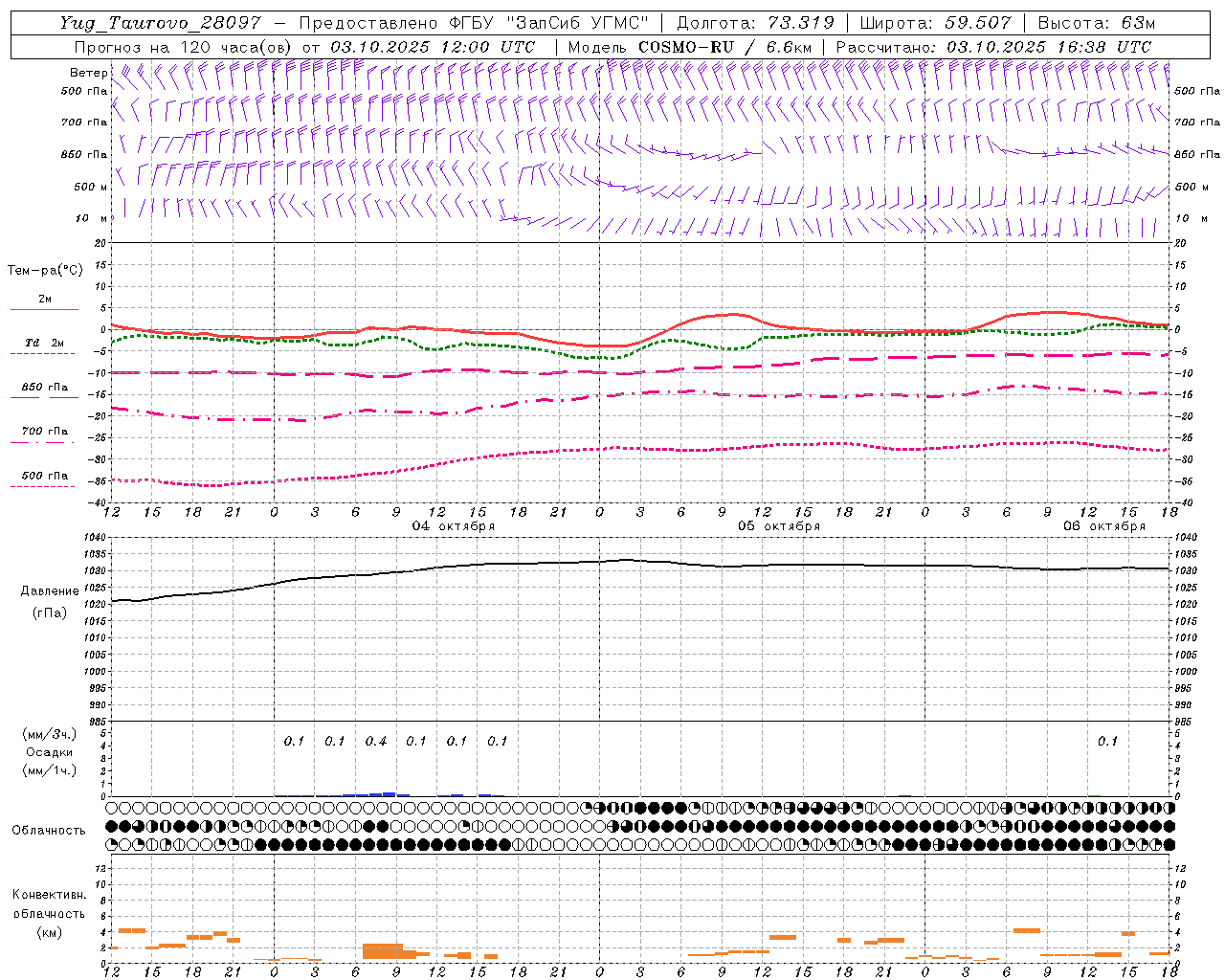The height and width of the screenshot is (980, 1225).
Task: Click the 500 гПа temperature legend entry
Action: coord(44,479)
